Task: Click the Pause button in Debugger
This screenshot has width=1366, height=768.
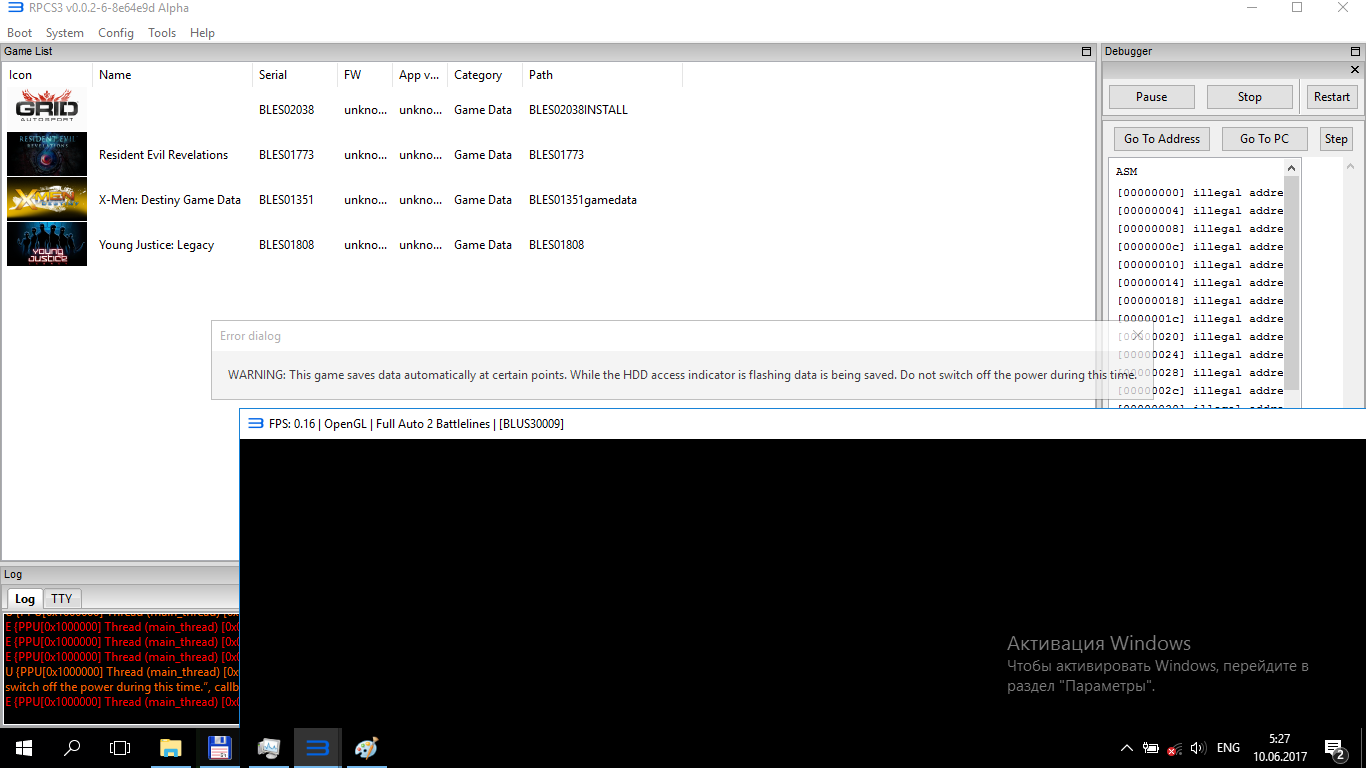Action: coord(1151,97)
